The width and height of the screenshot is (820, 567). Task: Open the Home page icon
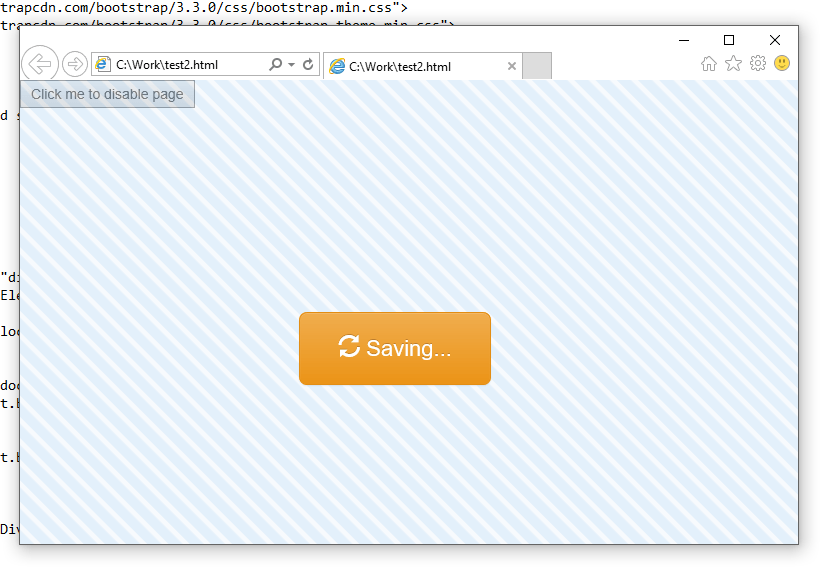[709, 64]
